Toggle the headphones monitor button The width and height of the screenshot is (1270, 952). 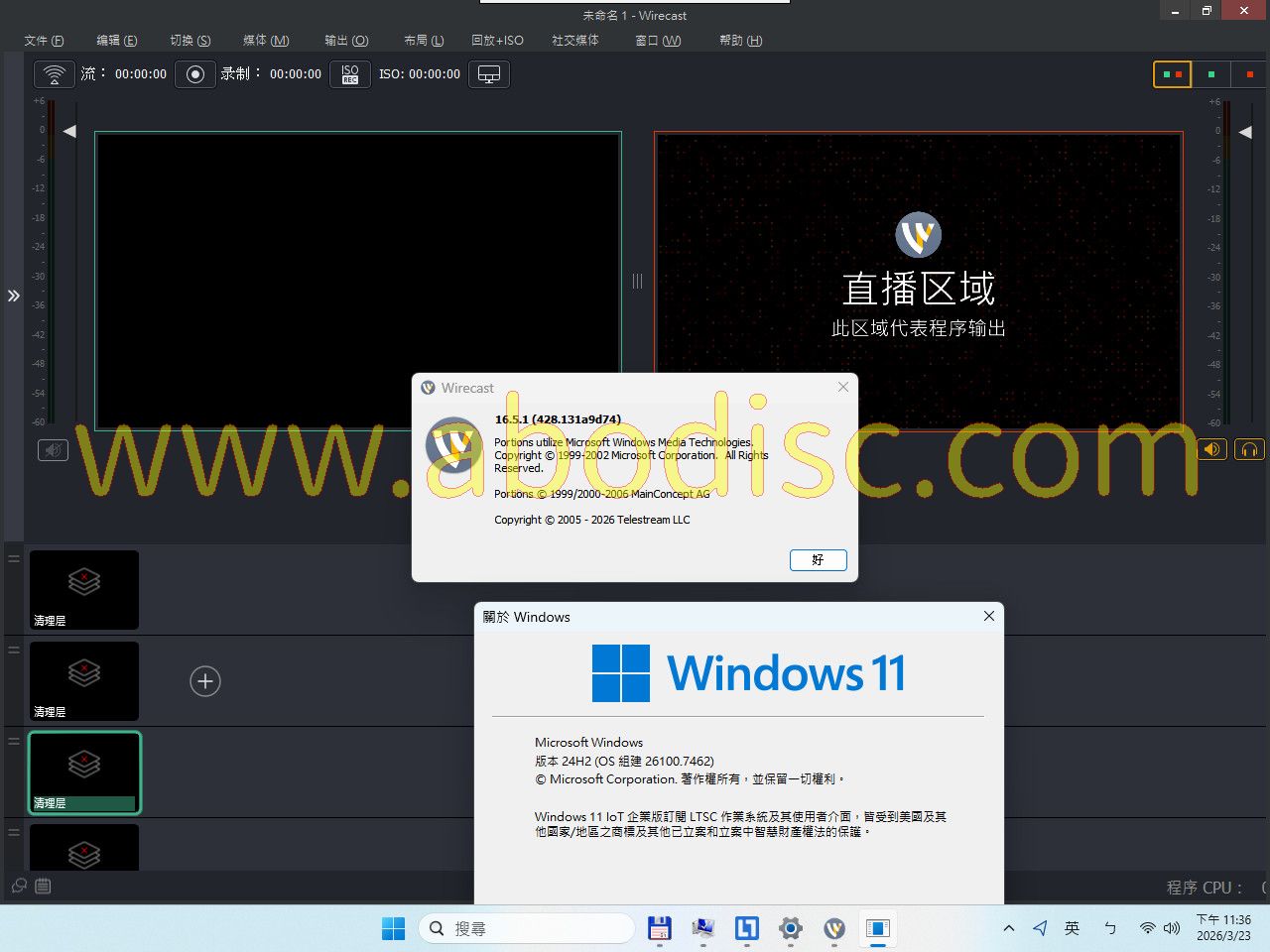[1249, 450]
